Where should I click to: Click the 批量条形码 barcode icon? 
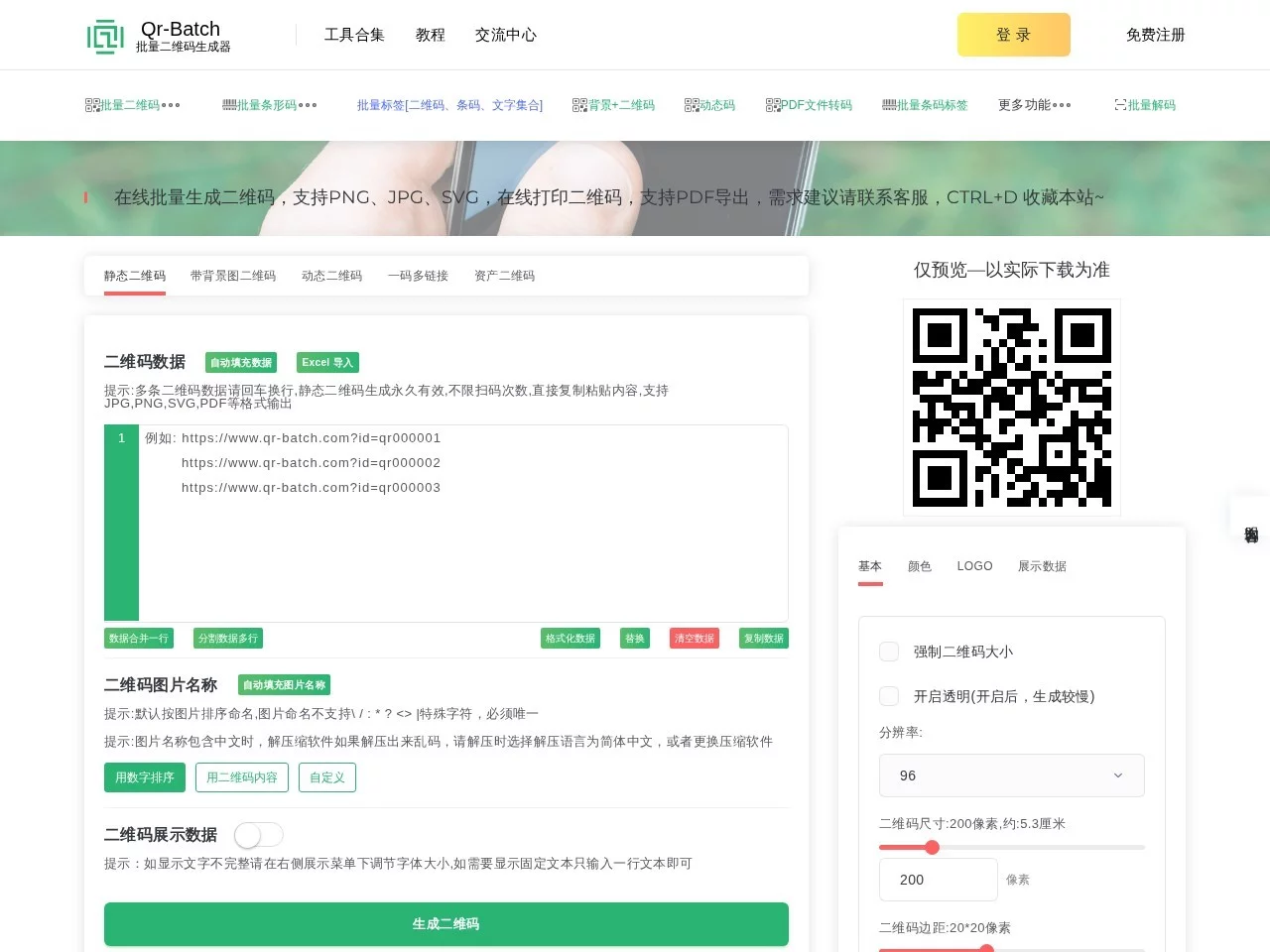229,105
